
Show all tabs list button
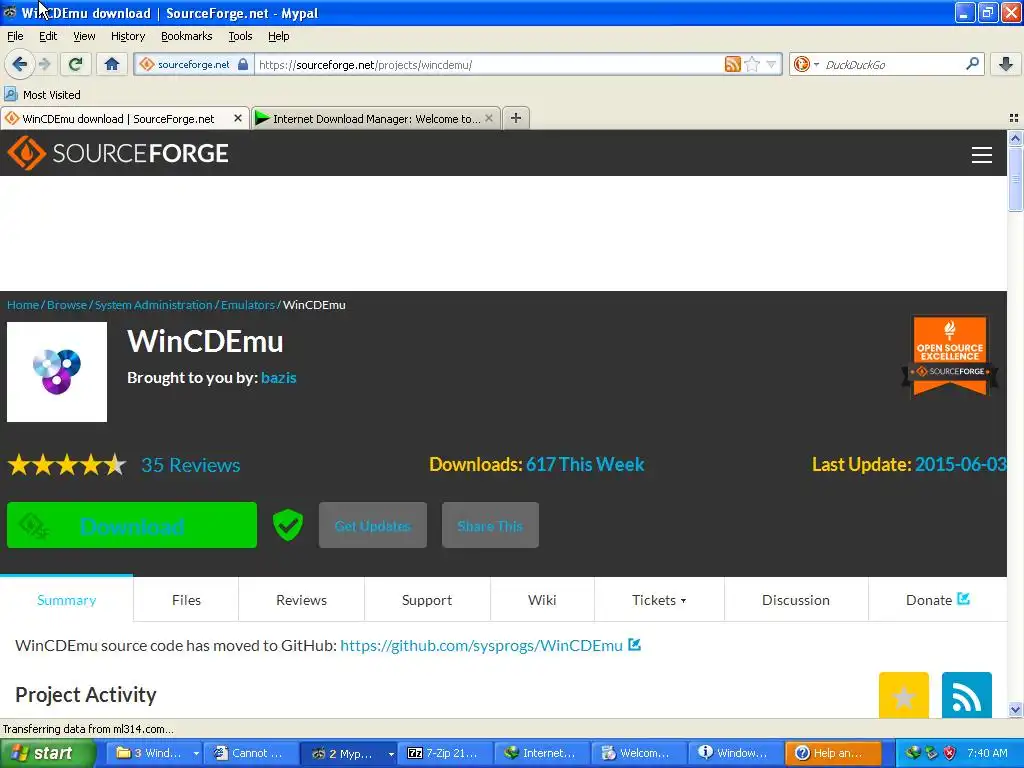[1014, 118]
